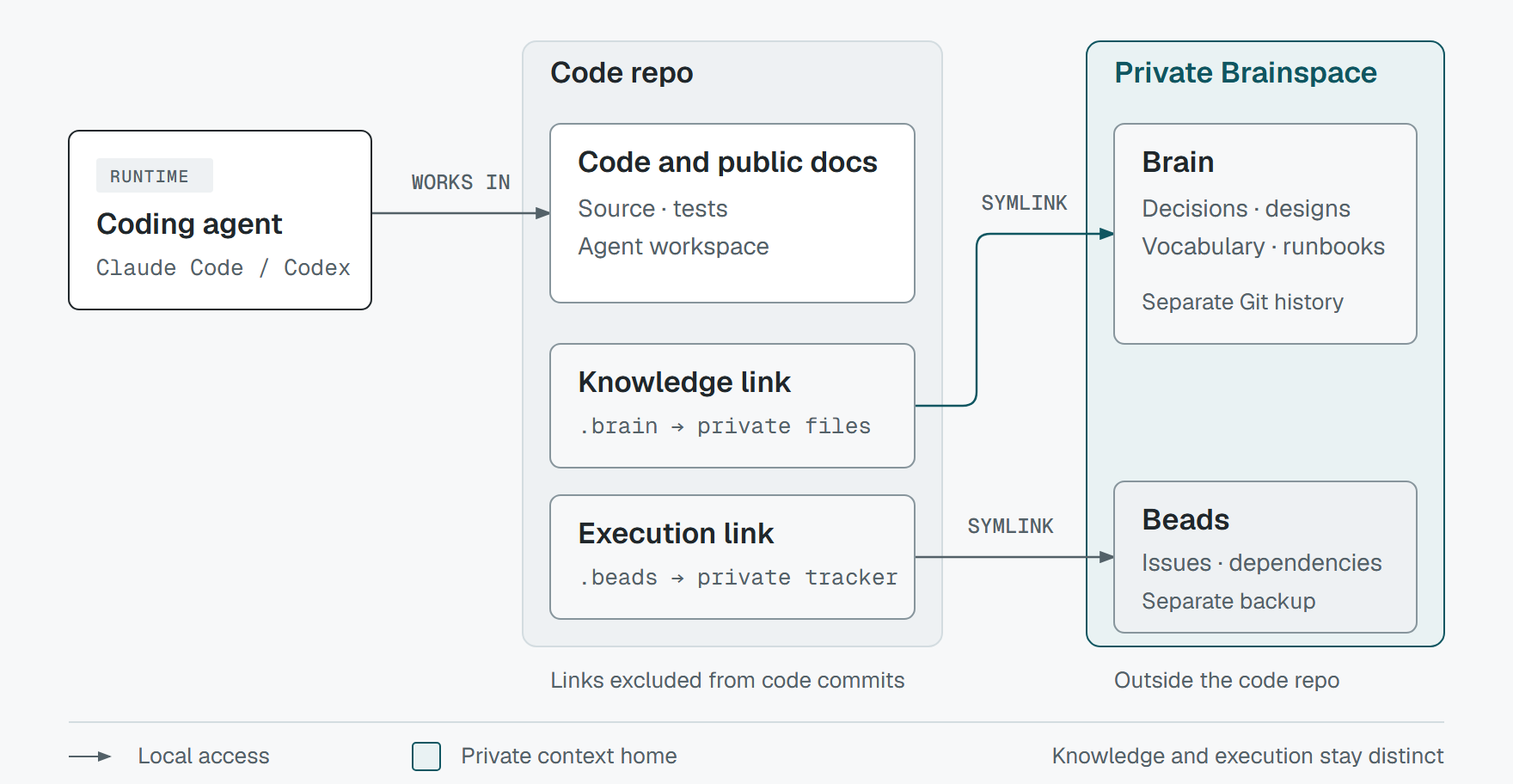Click the SYMLINK label near Beads
Viewport: 1513px width, 784px height.
point(1010,526)
